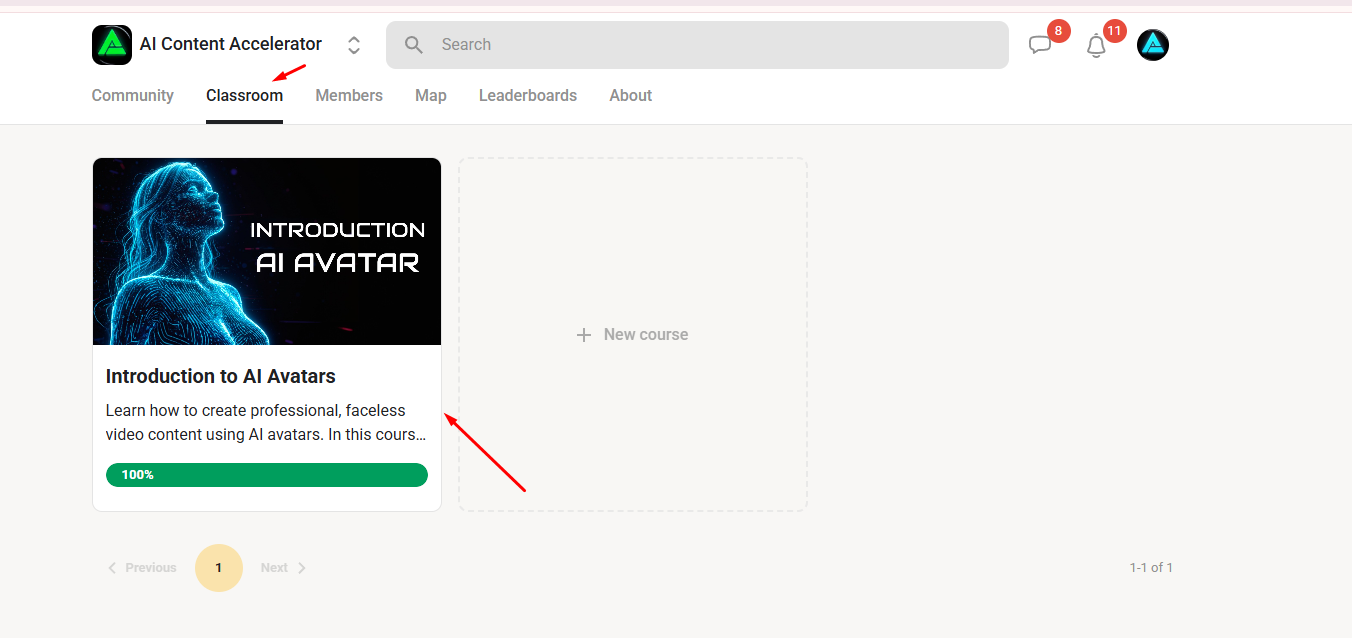Click the magnifying glass search icon
Image resolution: width=1352 pixels, height=638 pixels.
pos(414,44)
